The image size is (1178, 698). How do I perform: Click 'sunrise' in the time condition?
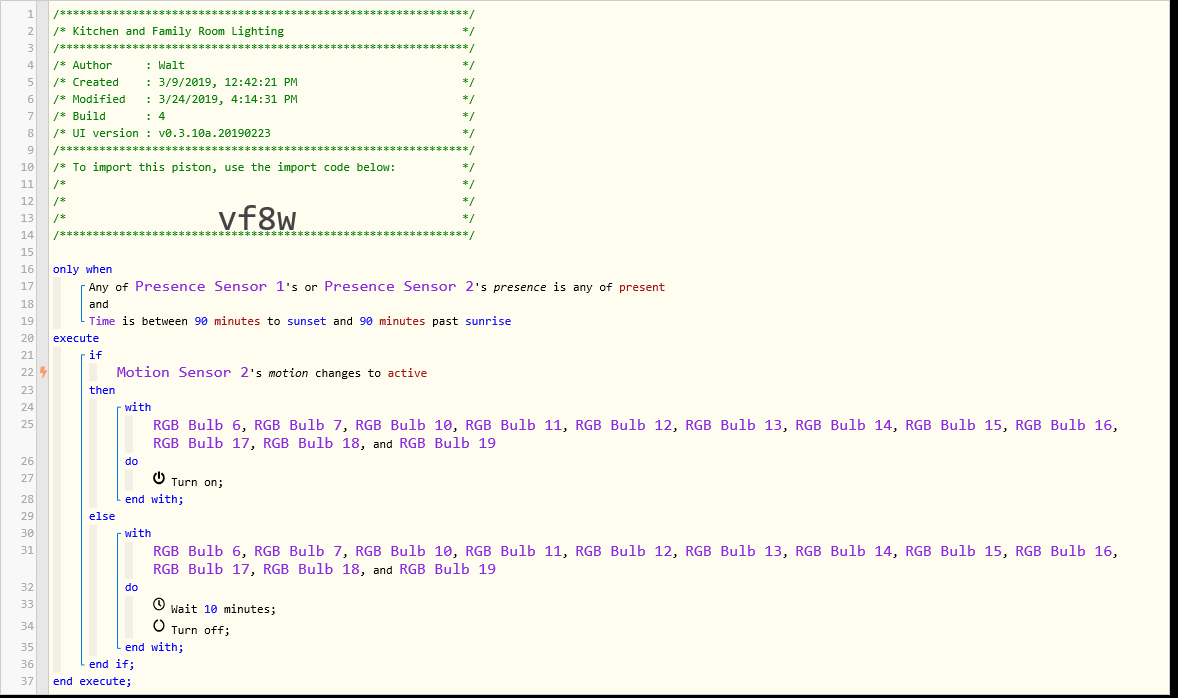488,321
